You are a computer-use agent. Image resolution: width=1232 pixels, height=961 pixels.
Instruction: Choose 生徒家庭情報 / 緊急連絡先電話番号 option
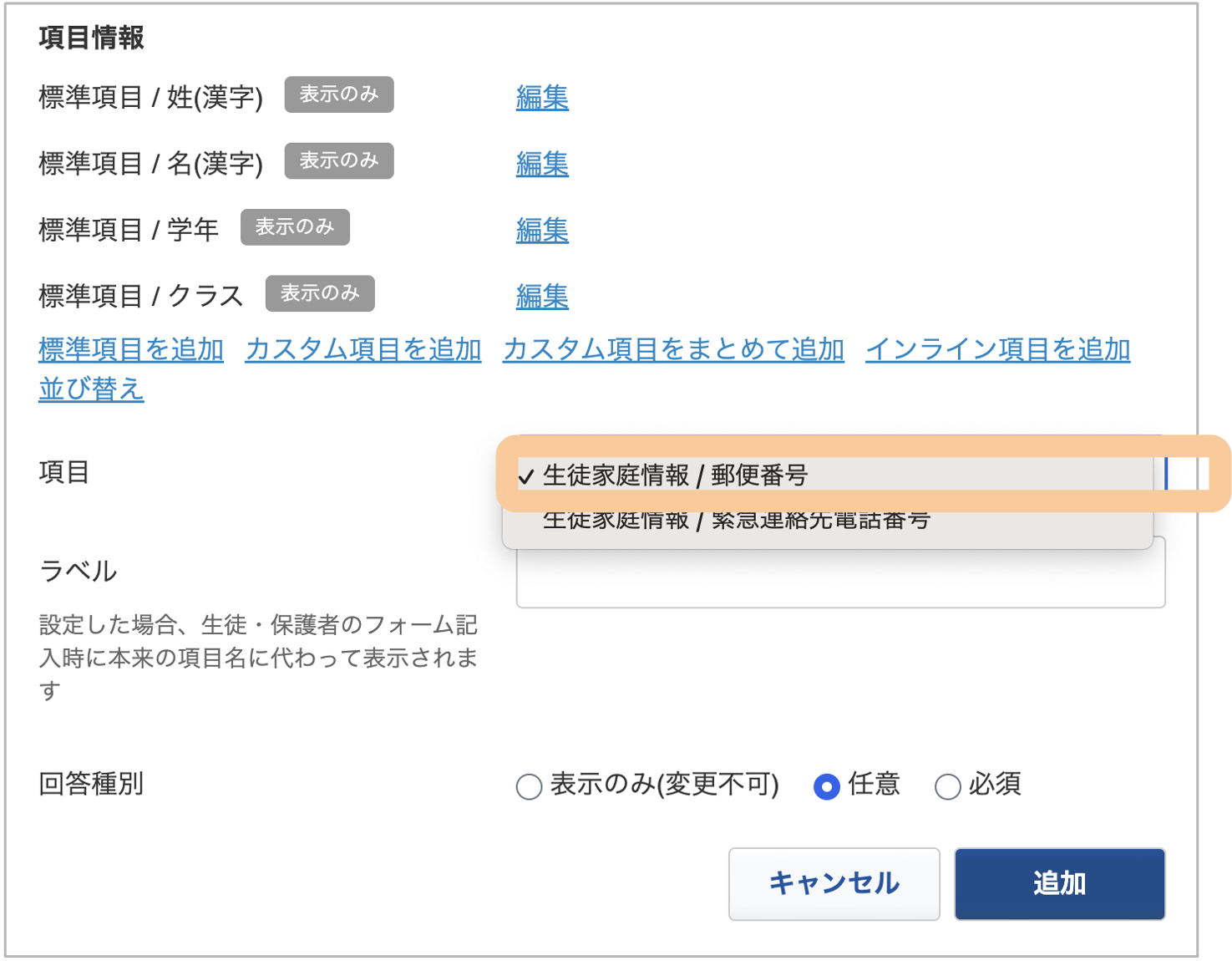pos(827,521)
